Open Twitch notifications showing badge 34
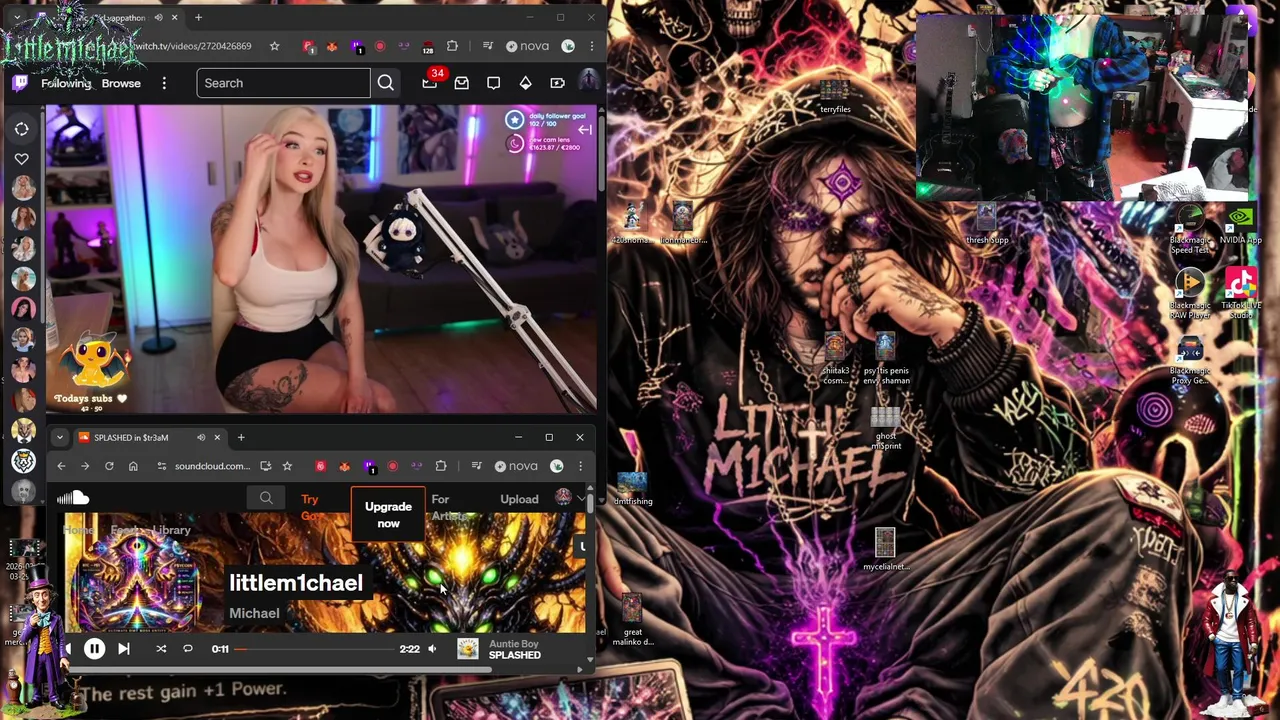Viewport: 1280px width, 720px height. [x=430, y=82]
